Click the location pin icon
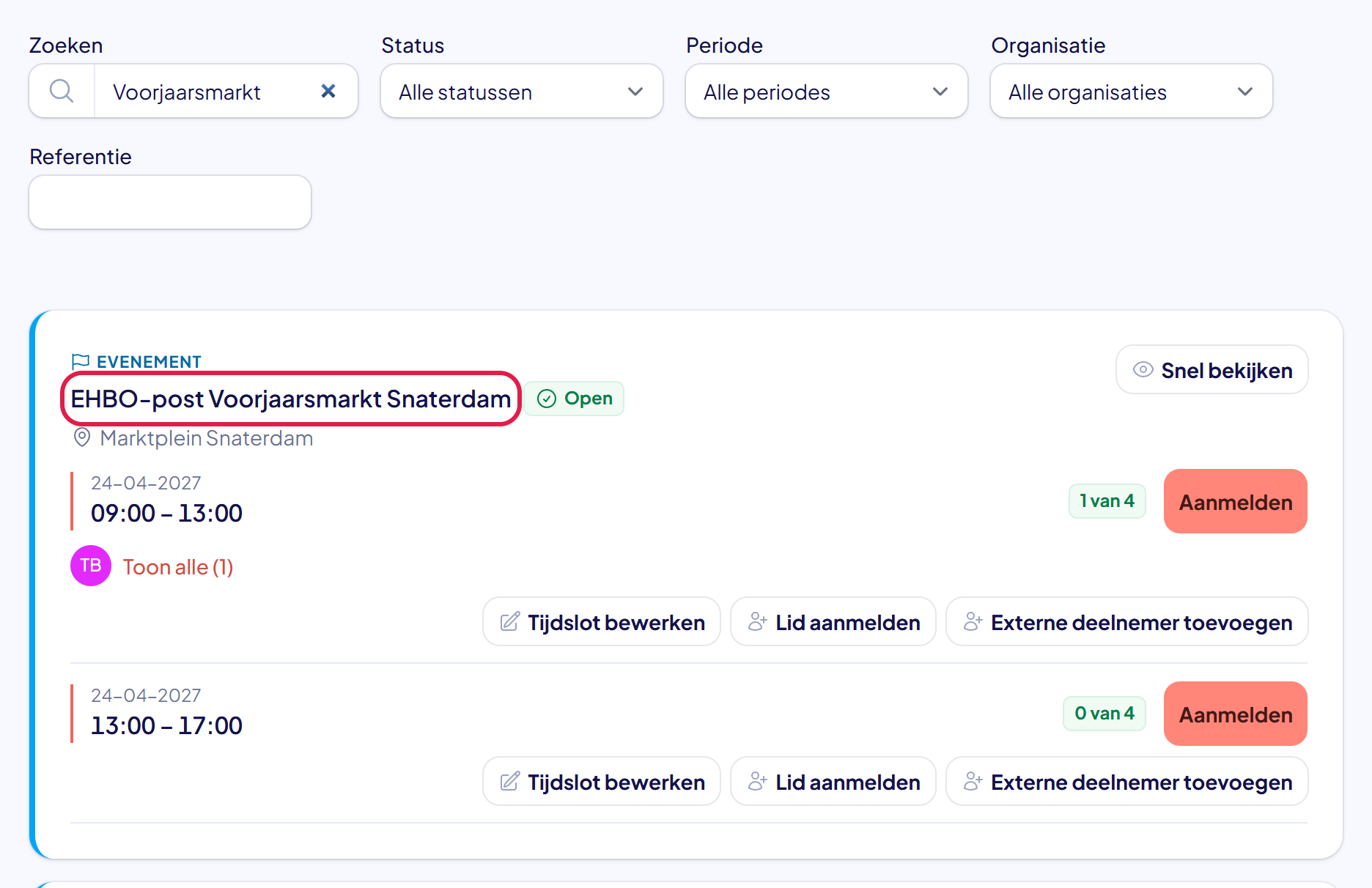Screen dimensions: 1372x888 click(82, 438)
